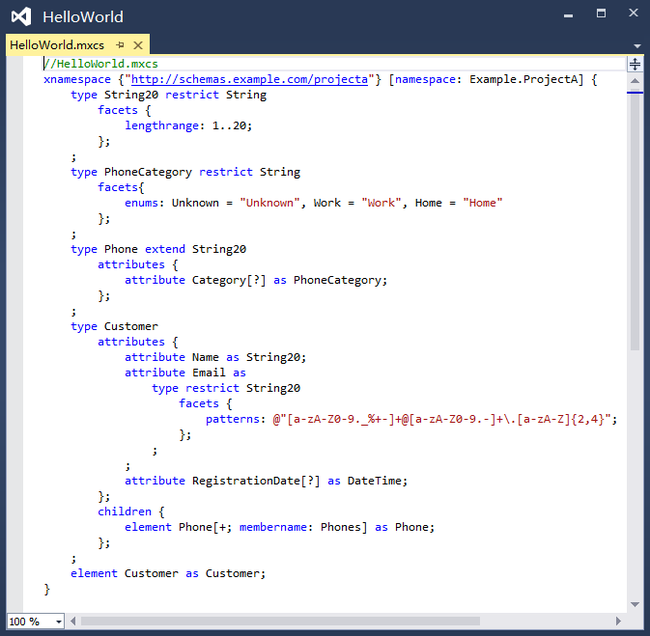Click Customer in the 'type Customer' line
Image resolution: width=650 pixels, height=636 pixels.
click(x=131, y=326)
